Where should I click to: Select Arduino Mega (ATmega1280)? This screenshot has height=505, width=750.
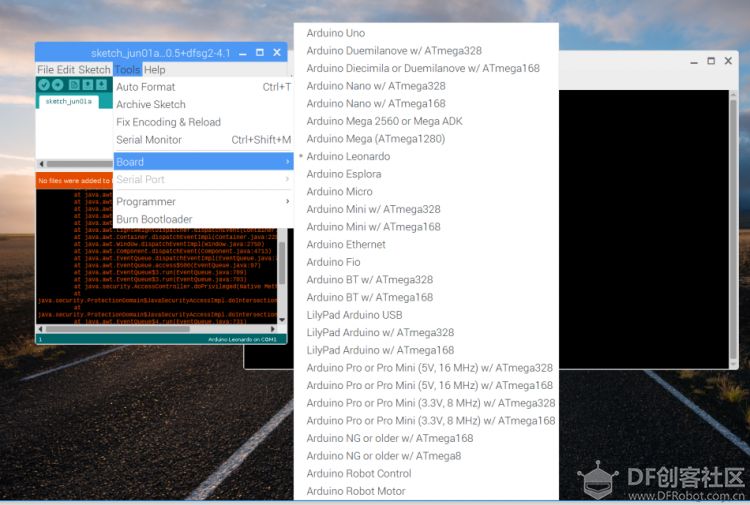point(426,139)
